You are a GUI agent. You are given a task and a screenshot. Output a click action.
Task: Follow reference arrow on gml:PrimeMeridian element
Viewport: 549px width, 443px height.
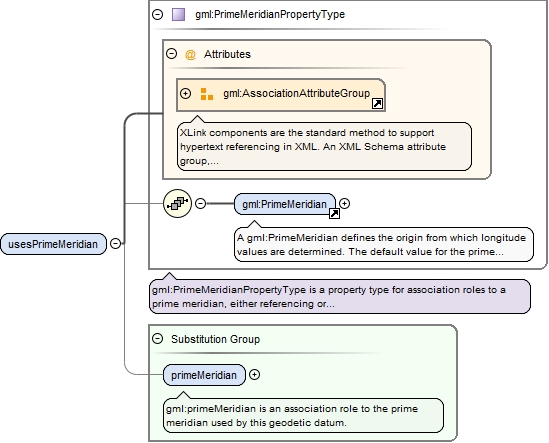point(334,214)
